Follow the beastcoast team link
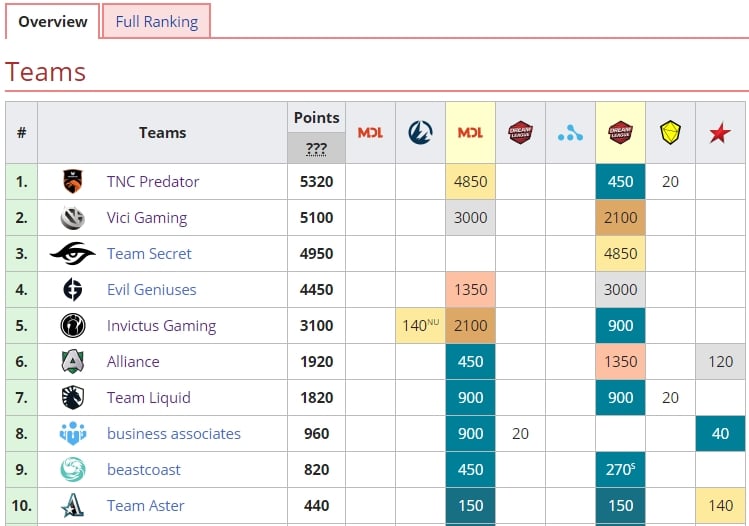This screenshot has width=749, height=526. pyautogui.click(x=143, y=470)
